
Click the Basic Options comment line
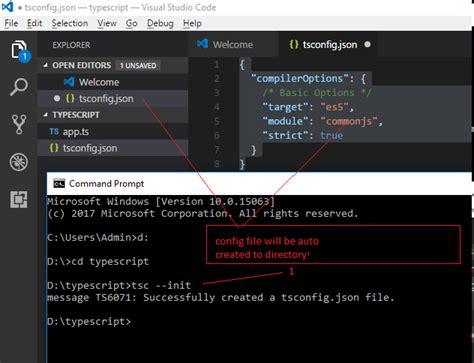pyautogui.click(x=317, y=93)
